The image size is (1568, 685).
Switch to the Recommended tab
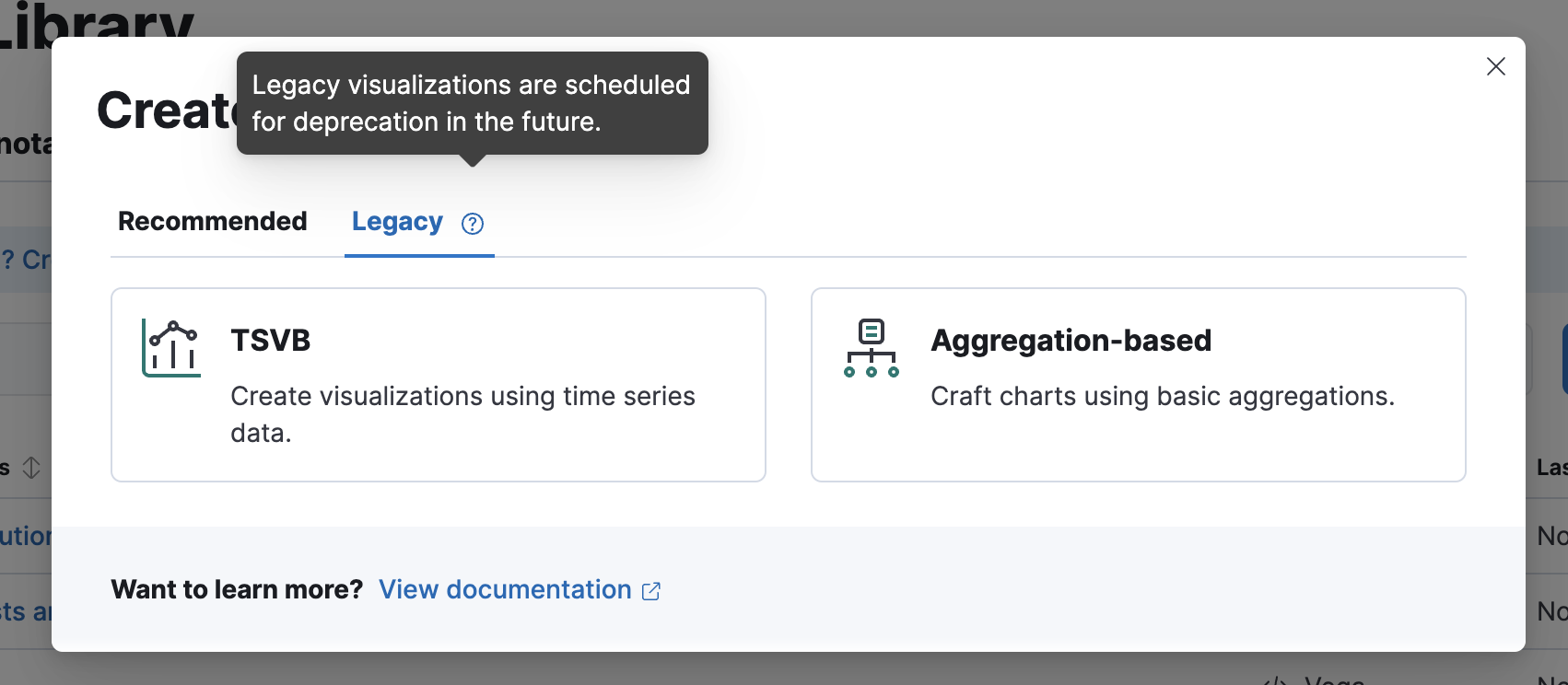[x=213, y=222]
